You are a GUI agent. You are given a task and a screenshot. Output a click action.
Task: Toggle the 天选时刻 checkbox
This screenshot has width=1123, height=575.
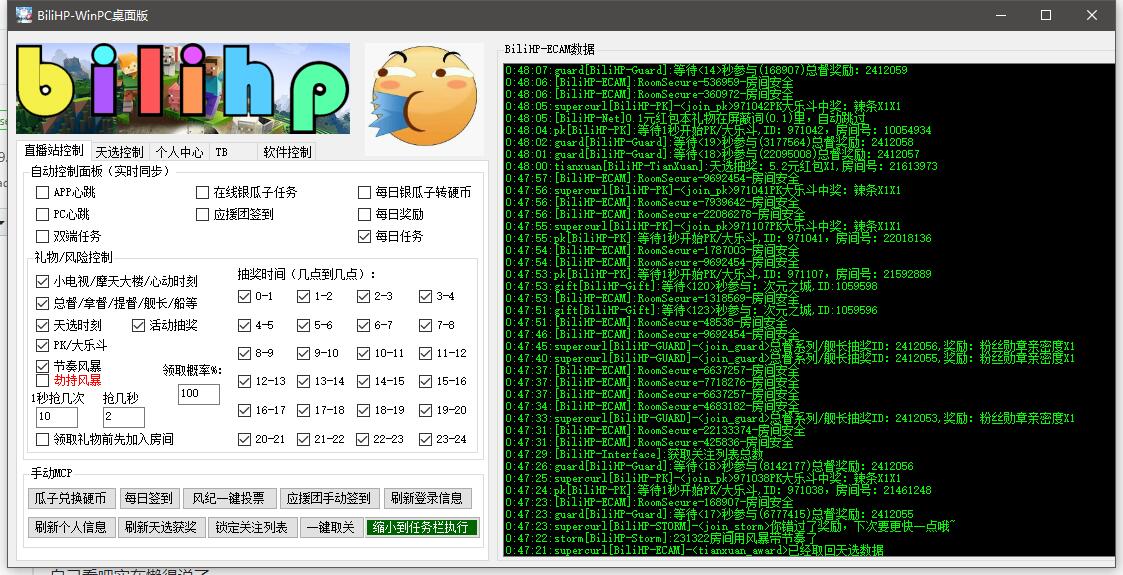click(x=42, y=325)
